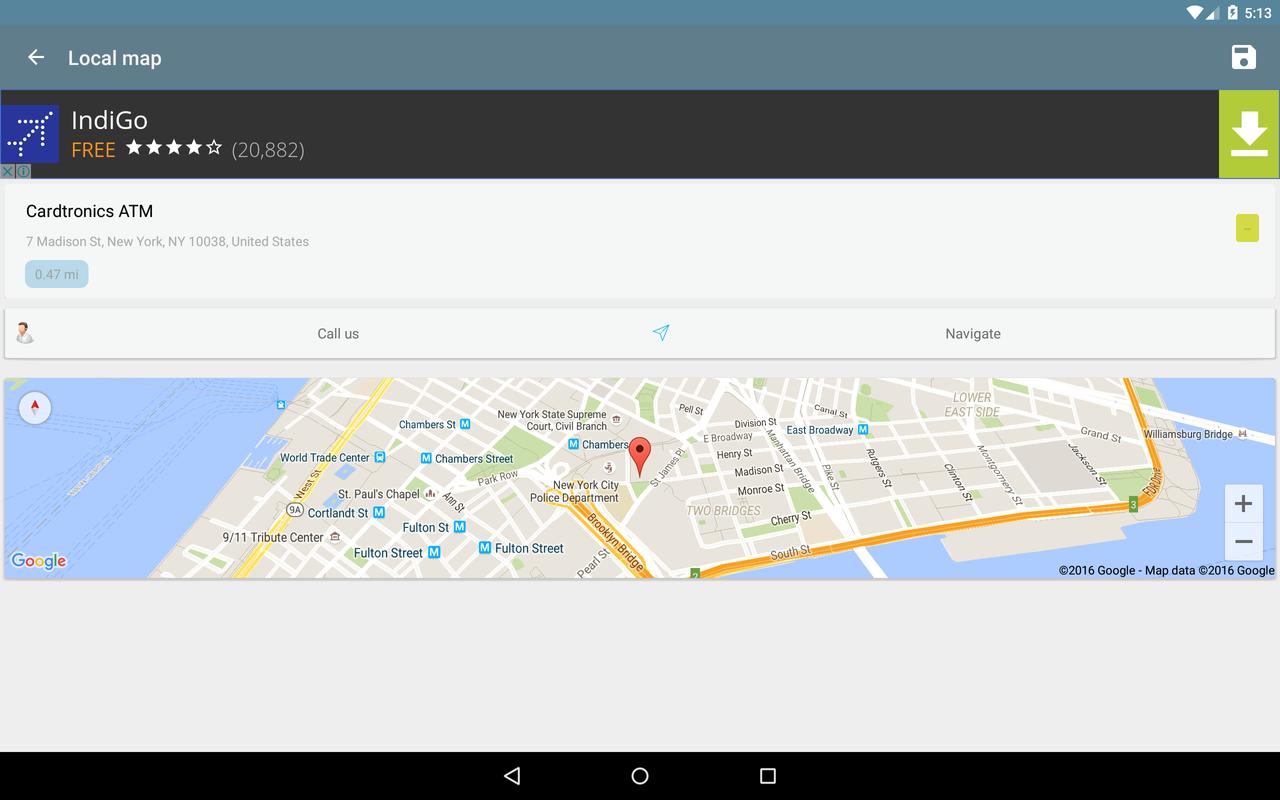The width and height of the screenshot is (1280, 800).
Task: Zoom out the map with minus
Action: pyautogui.click(x=1243, y=542)
